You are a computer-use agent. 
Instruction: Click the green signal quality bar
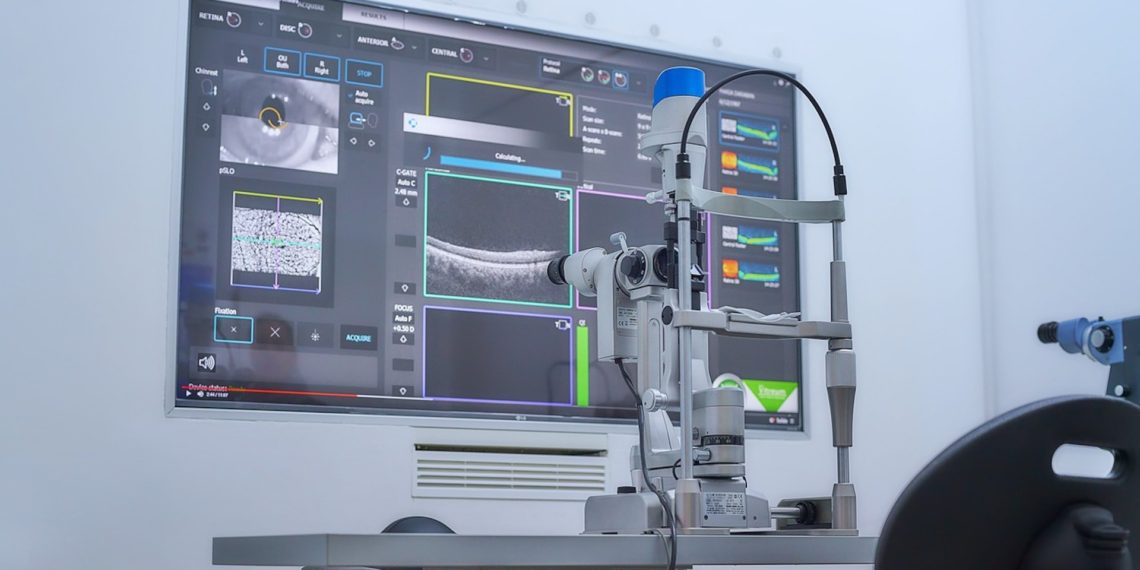pyautogui.click(x=582, y=366)
